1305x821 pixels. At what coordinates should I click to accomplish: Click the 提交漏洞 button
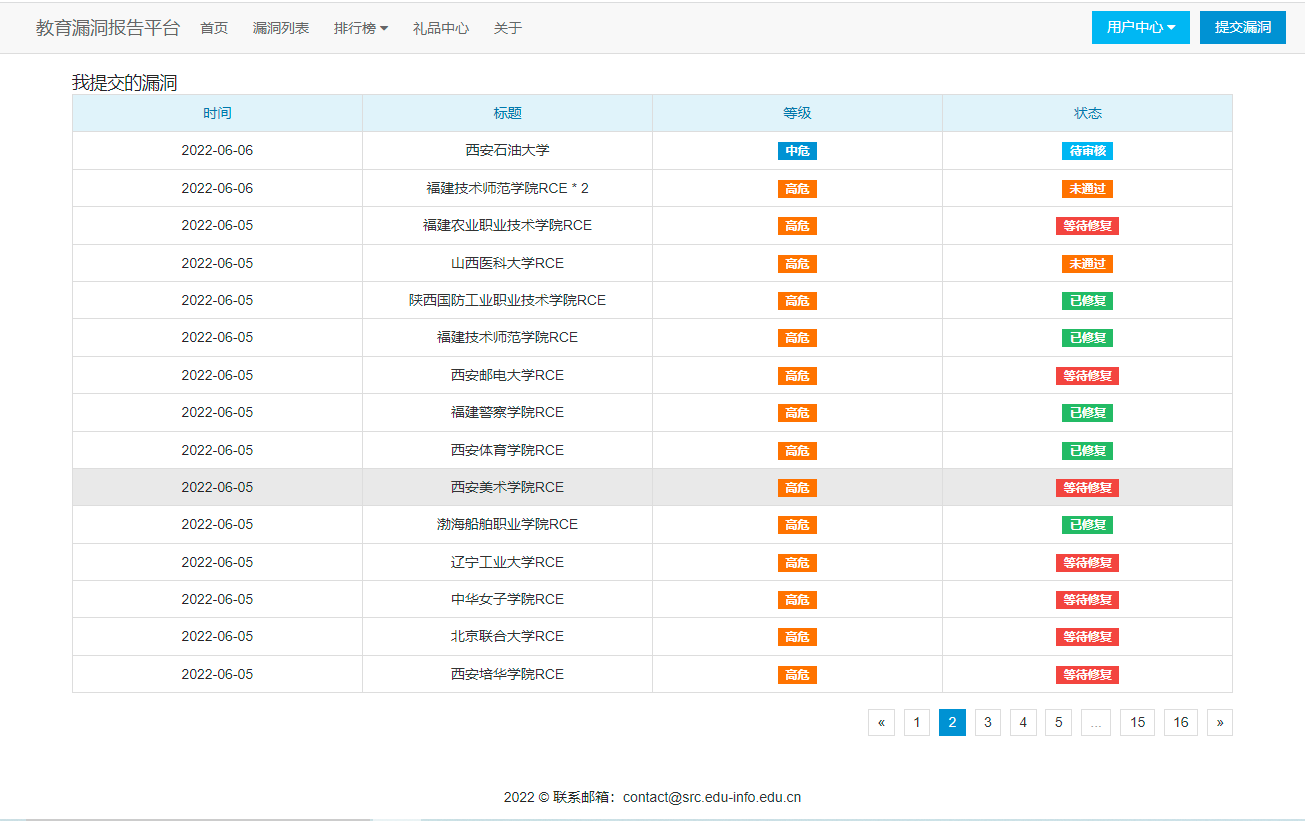pos(1243,28)
